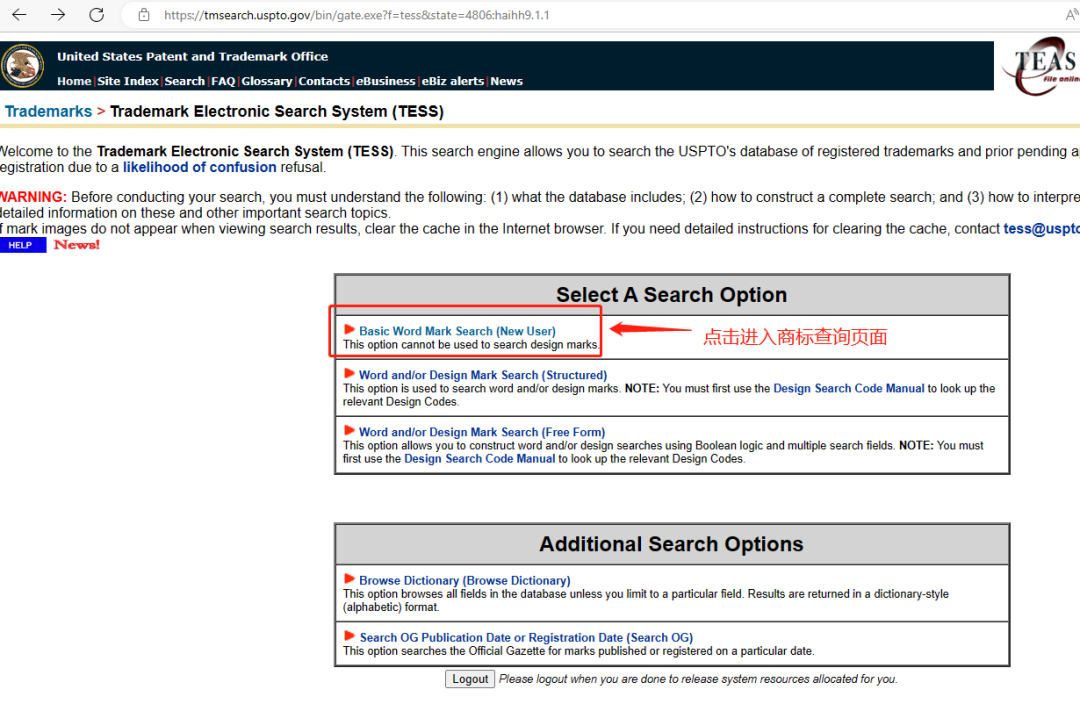Viewport: 1080px width, 704px height.
Task: Open Word and/or Design Mark Search (Structured)
Action: point(482,375)
